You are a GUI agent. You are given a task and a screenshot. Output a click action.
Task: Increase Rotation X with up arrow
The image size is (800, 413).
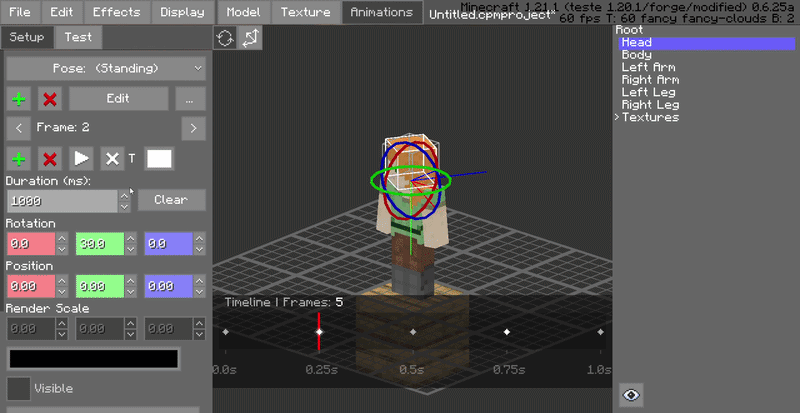pos(62,238)
